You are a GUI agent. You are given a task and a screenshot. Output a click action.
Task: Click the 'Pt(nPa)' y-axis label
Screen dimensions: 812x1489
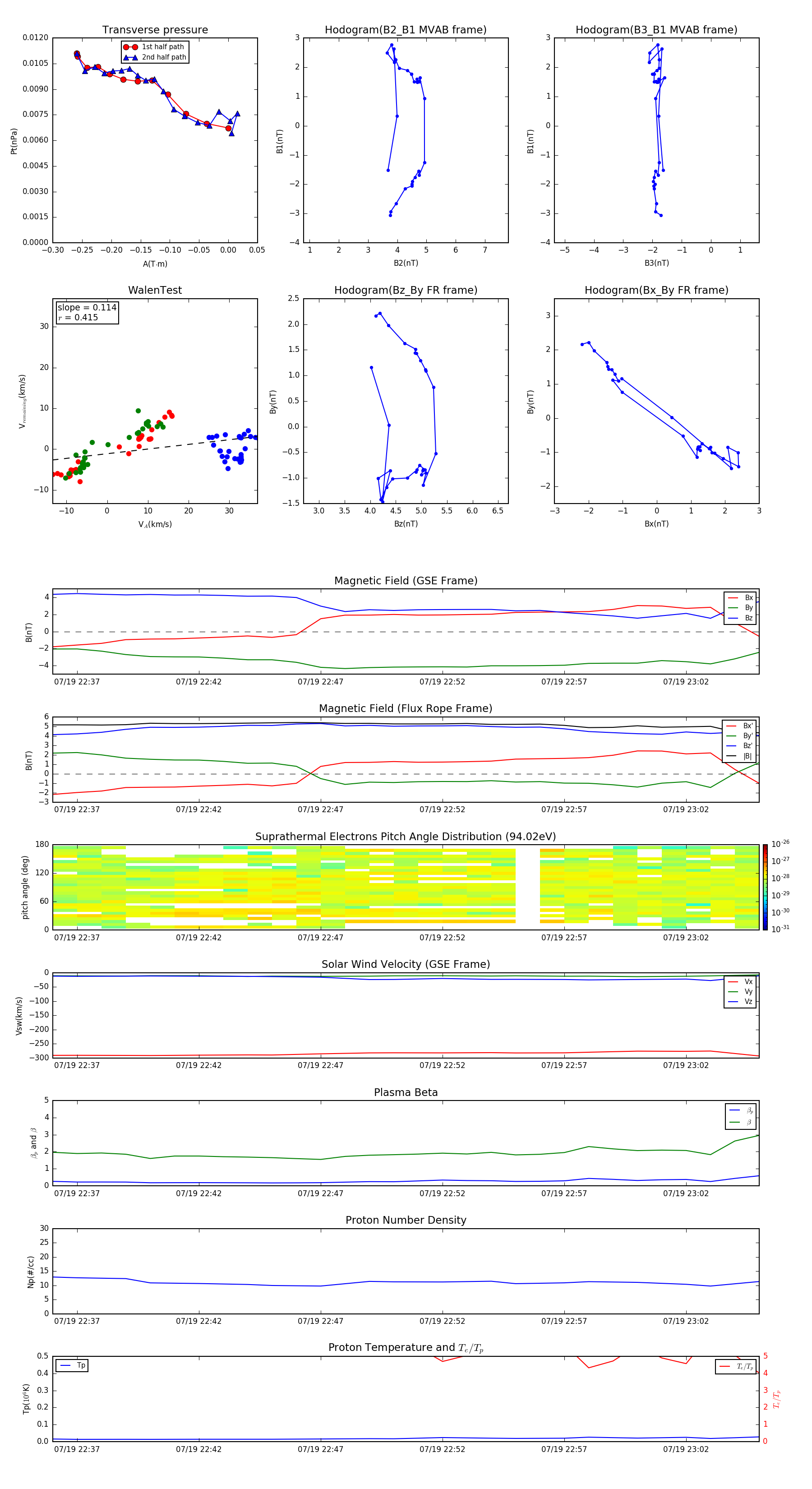click(14, 141)
